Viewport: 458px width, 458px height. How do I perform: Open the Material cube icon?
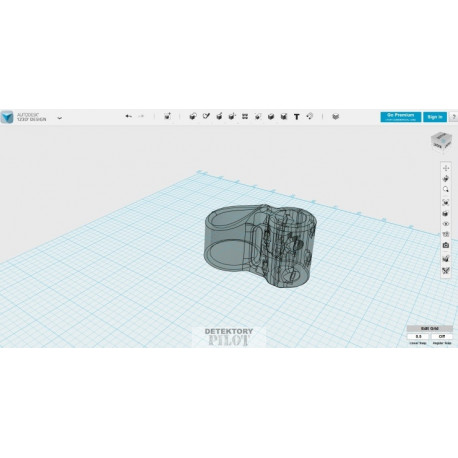[x=336, y=116]
